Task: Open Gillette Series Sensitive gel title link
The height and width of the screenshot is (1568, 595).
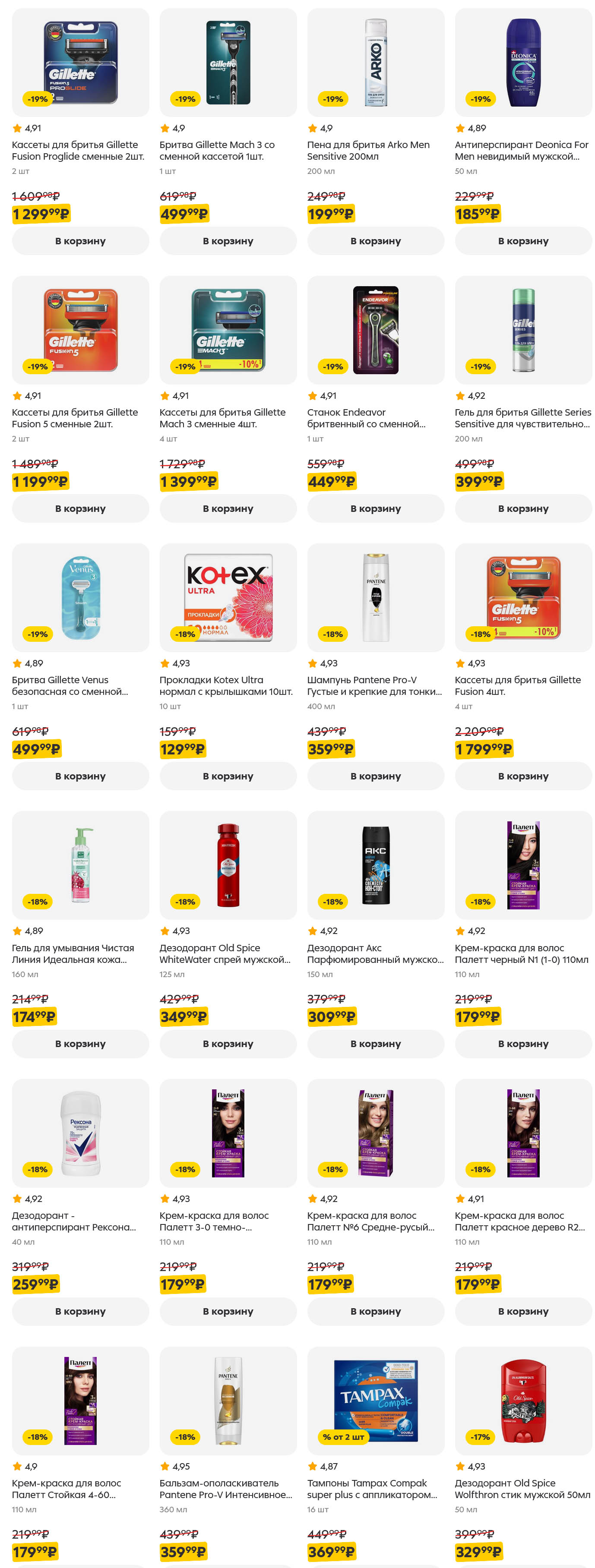Action: [522, 418]
